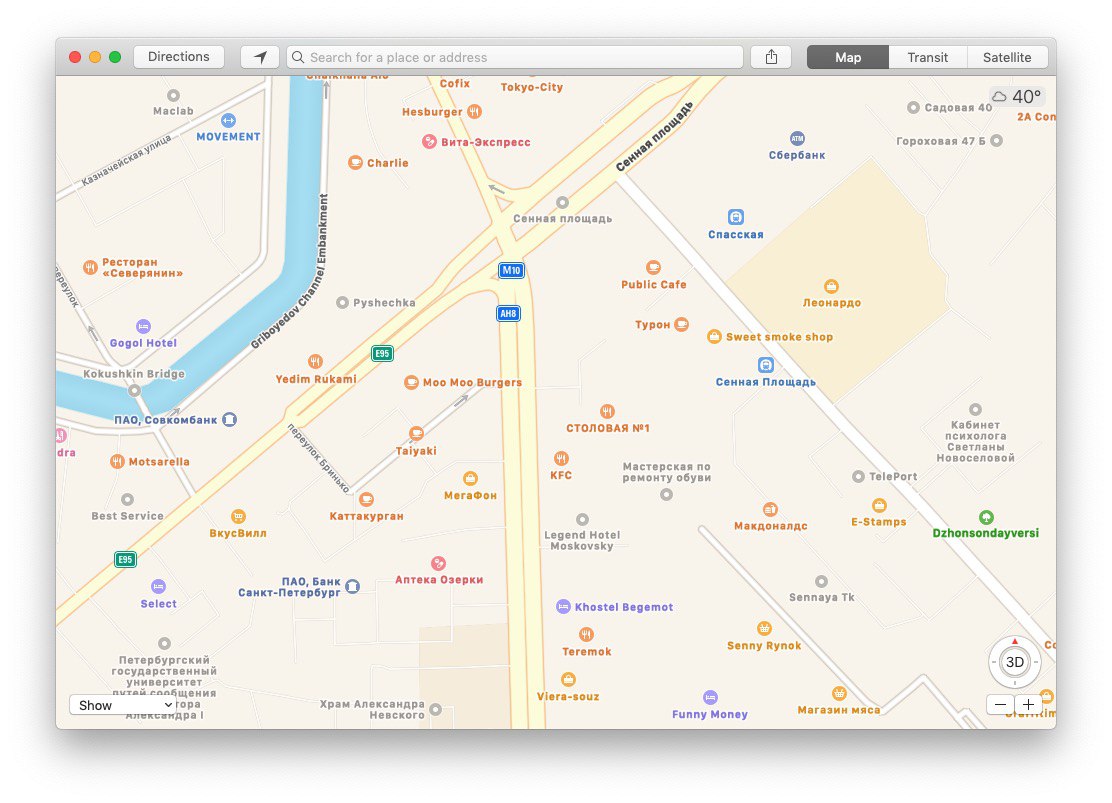The image size is (1112, 803).
Task: Click the Каттакурган cafe pin
Action: 366,499
